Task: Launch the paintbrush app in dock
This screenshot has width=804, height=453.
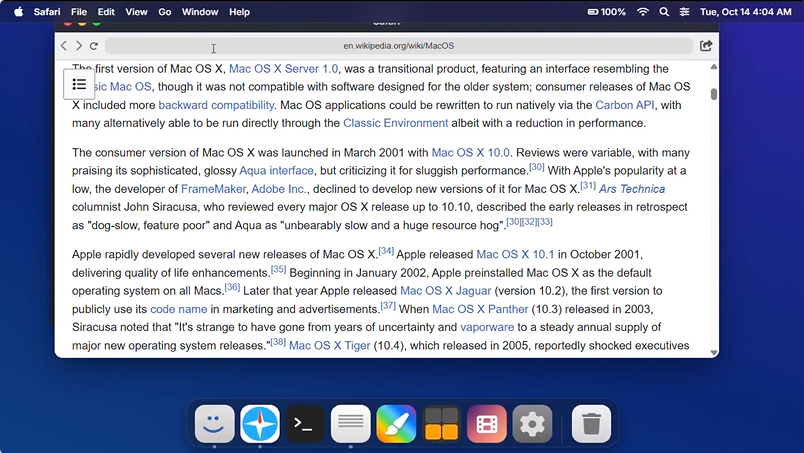Action: coord(396,424)
